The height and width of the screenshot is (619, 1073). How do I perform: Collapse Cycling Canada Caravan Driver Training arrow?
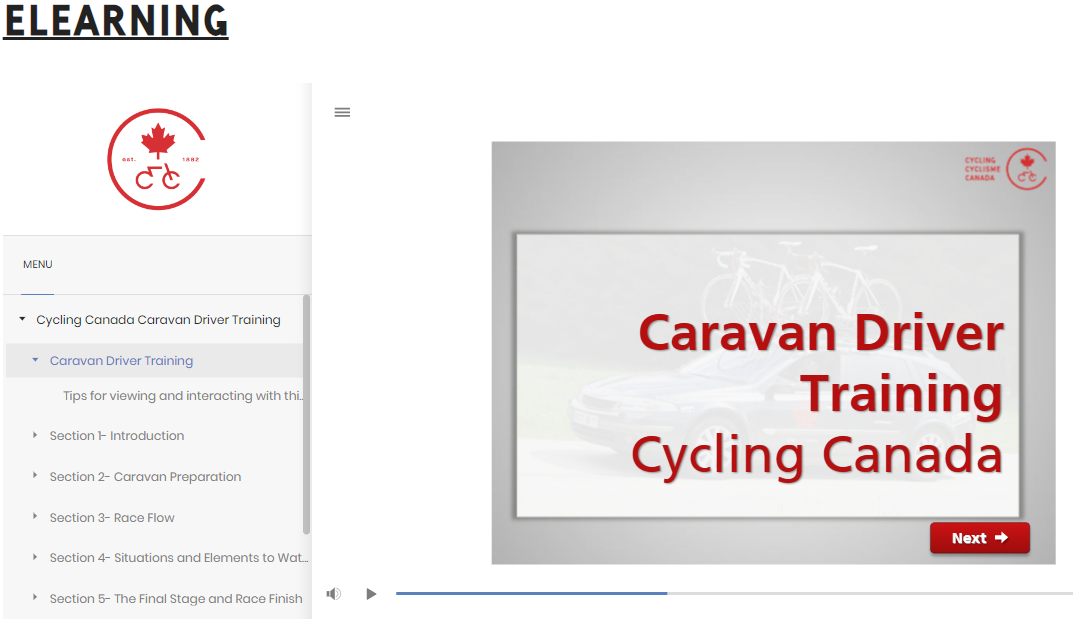coord(23,319)
